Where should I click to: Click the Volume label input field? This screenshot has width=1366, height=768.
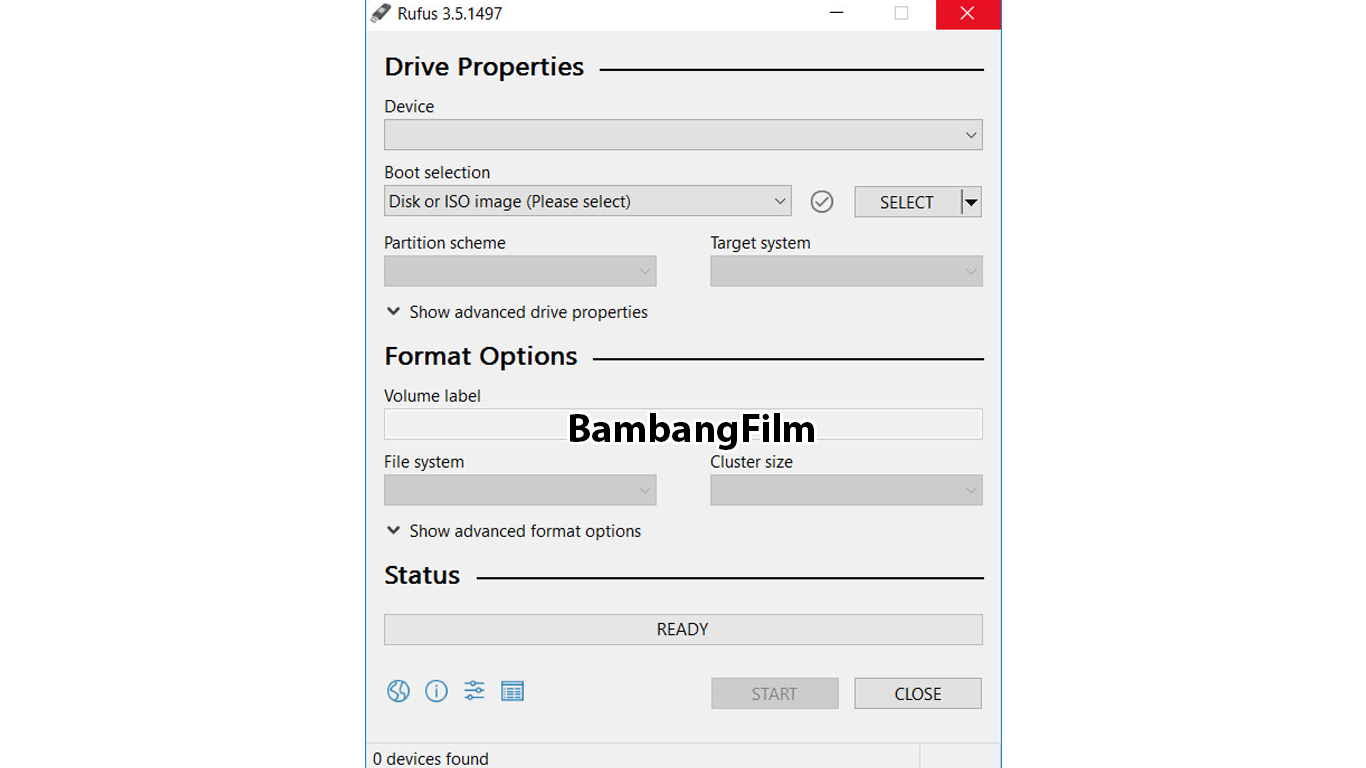click(x=683, y=424)
